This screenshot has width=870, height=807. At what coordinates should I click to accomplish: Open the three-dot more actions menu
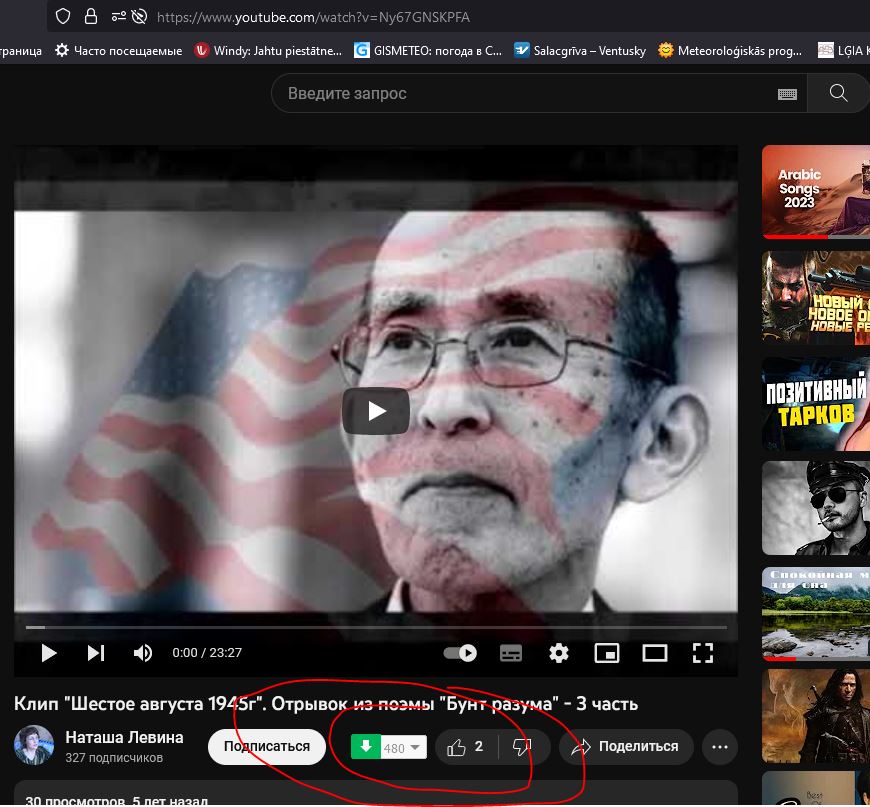(720, 747)
